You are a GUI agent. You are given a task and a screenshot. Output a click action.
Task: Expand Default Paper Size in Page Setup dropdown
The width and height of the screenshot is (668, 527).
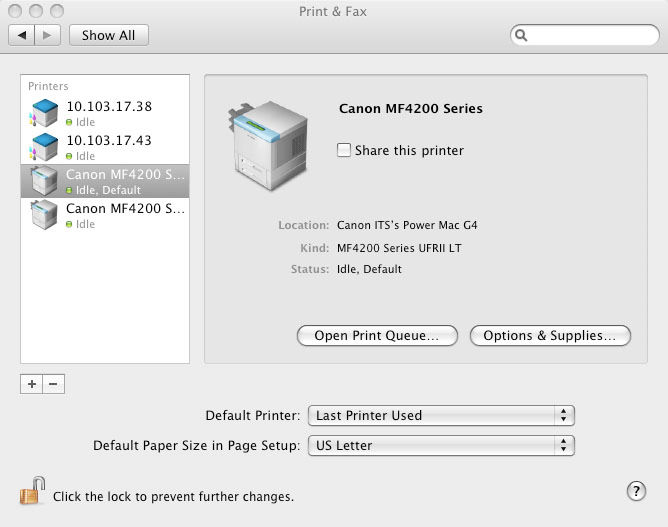click(440, 445)
